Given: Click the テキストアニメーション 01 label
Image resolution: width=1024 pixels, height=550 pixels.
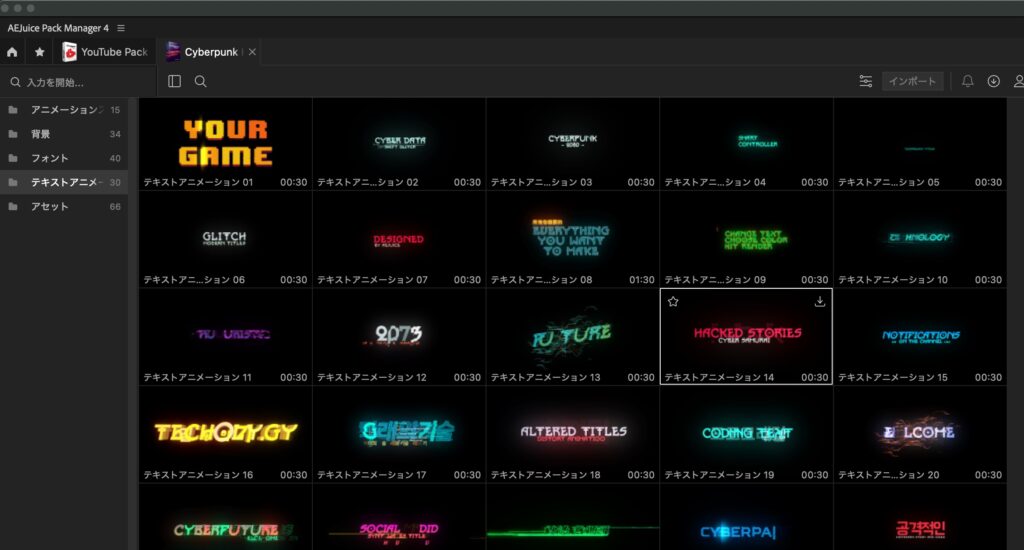Looking at the screenshot, I should pyautogui.click(x=199, y=182).
